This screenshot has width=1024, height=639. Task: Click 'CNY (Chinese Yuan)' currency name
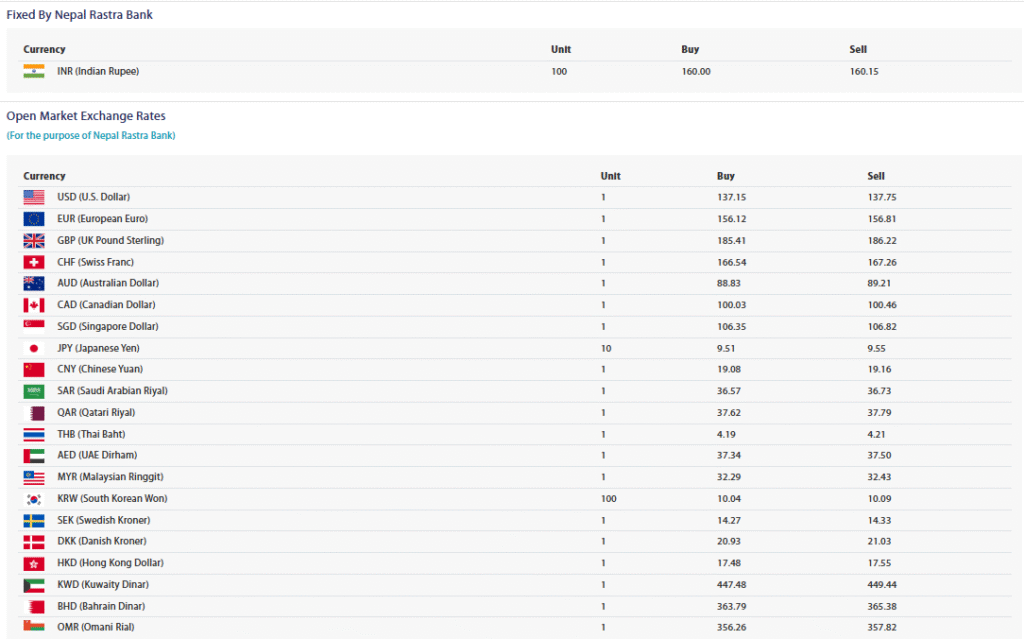pos(100,369)
